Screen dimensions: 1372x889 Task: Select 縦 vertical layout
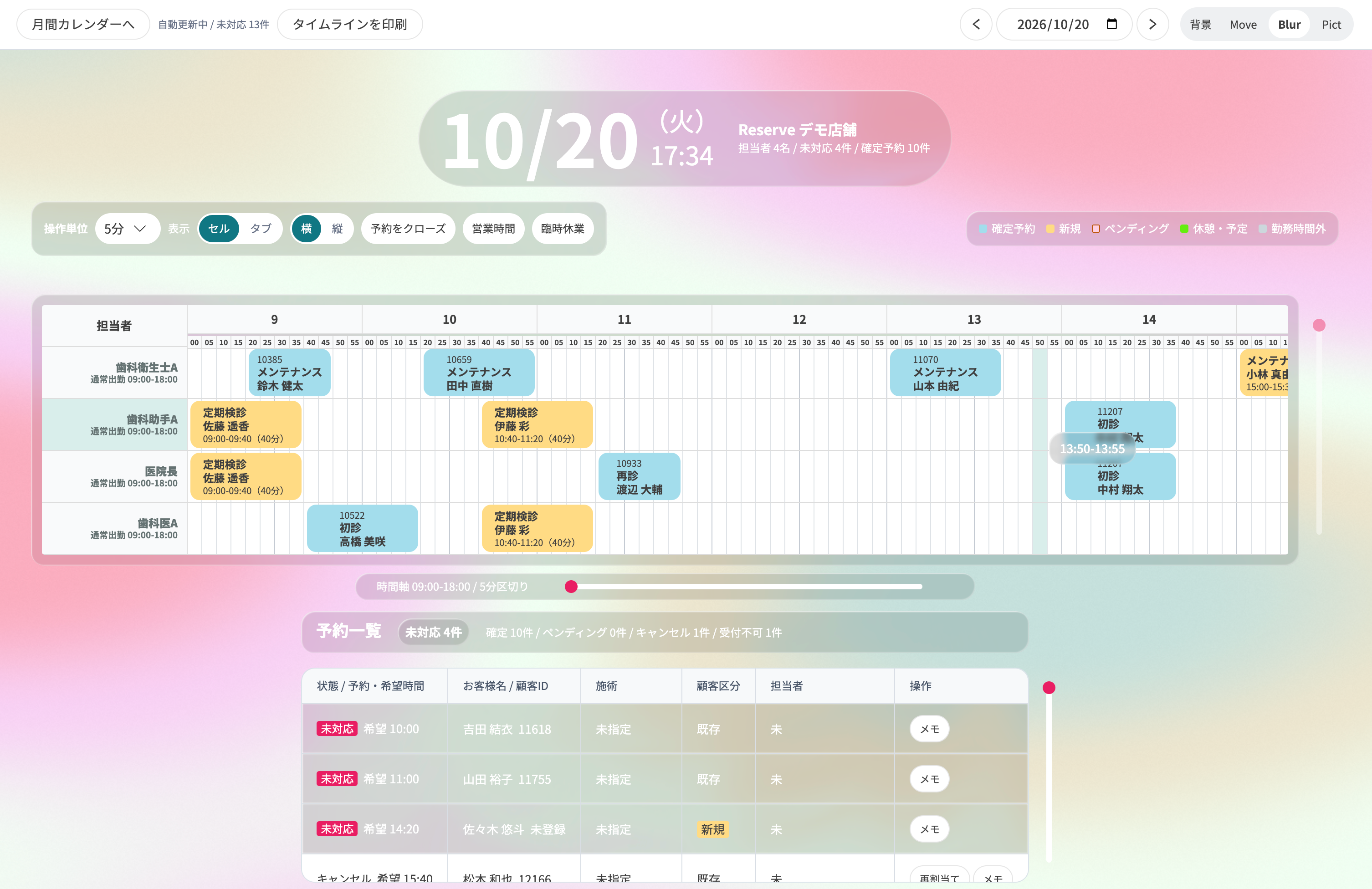coord(337,229)
